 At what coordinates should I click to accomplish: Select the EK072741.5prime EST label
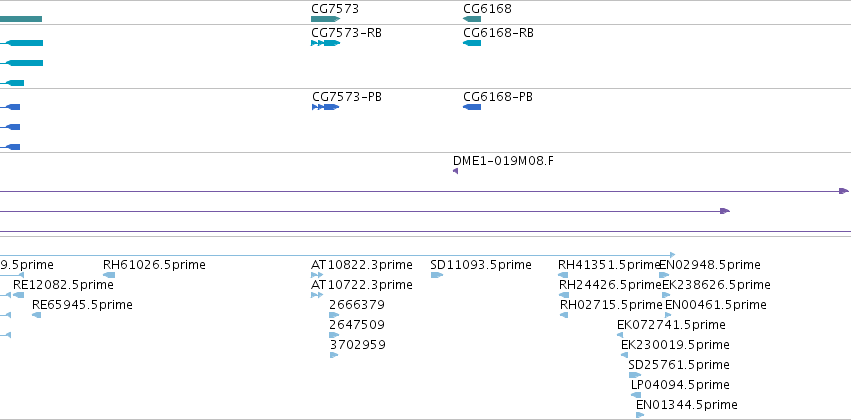click(671, 325)
